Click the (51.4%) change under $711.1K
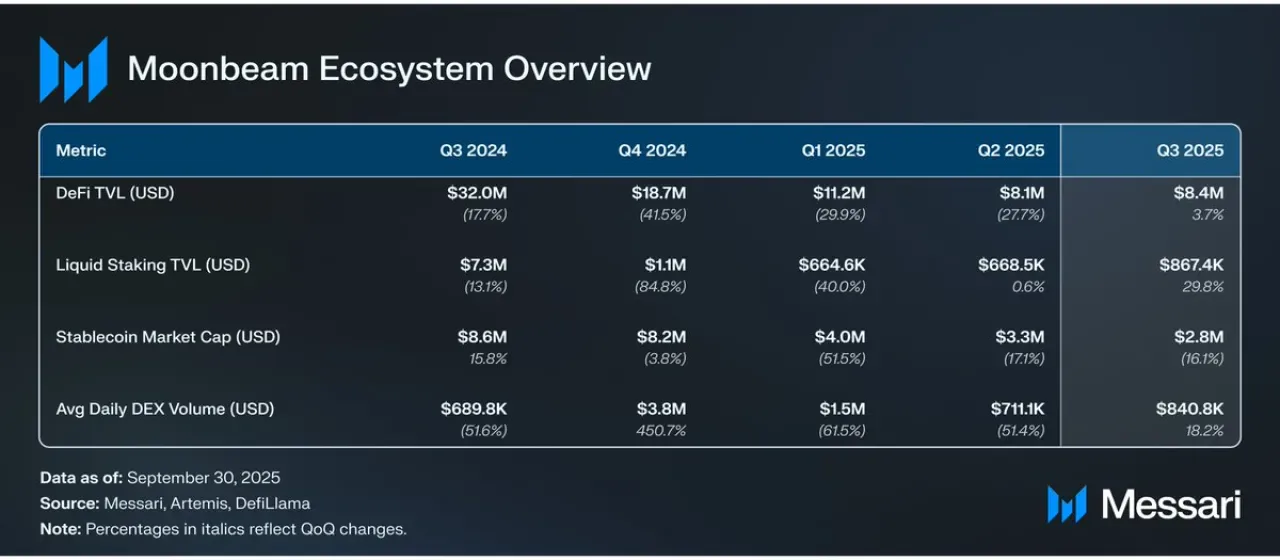 [1022, 431]
